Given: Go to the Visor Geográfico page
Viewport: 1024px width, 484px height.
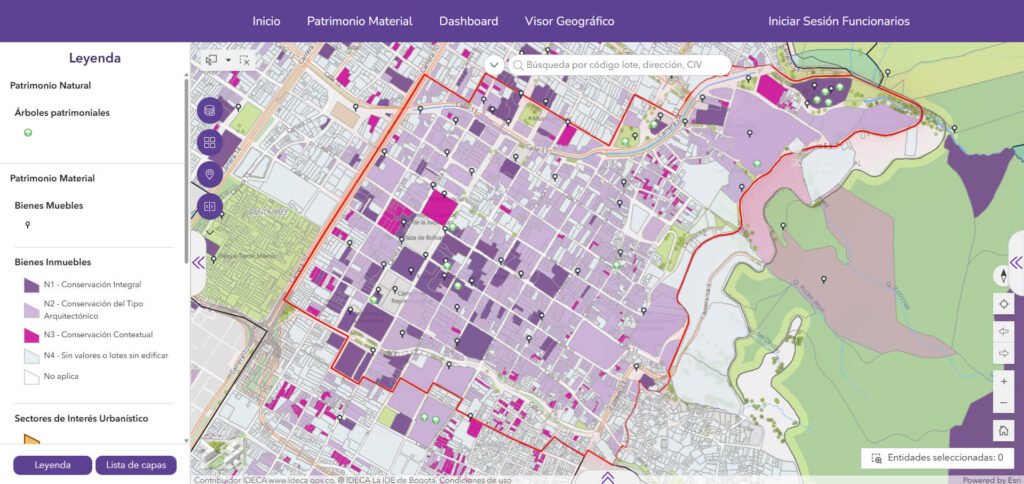Looking at the screenshot, I should 569,21.
